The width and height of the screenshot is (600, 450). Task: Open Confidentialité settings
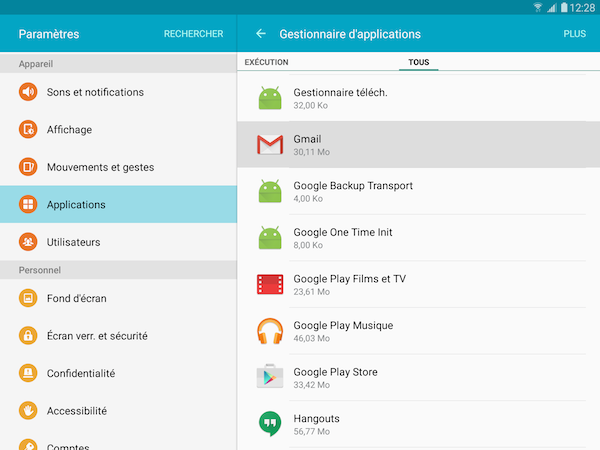118,373
